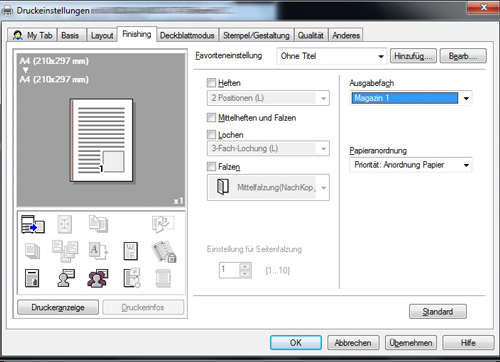This screenshot has height=362, width=500.
Task: Apply changes with the Übernehmen button
Action: click(x=411, y=343)
